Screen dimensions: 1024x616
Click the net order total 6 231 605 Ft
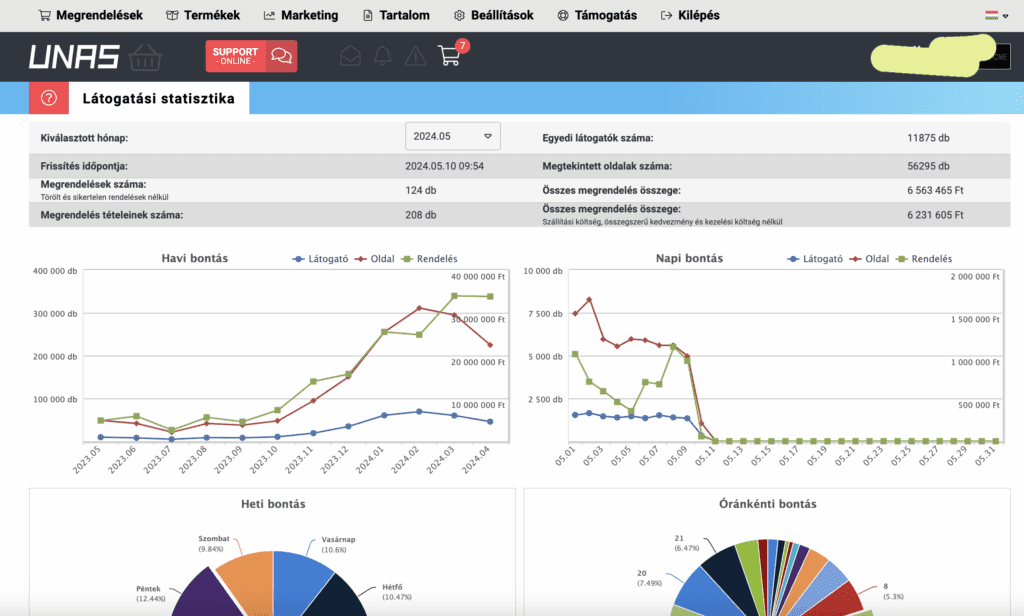pos(935,215)
